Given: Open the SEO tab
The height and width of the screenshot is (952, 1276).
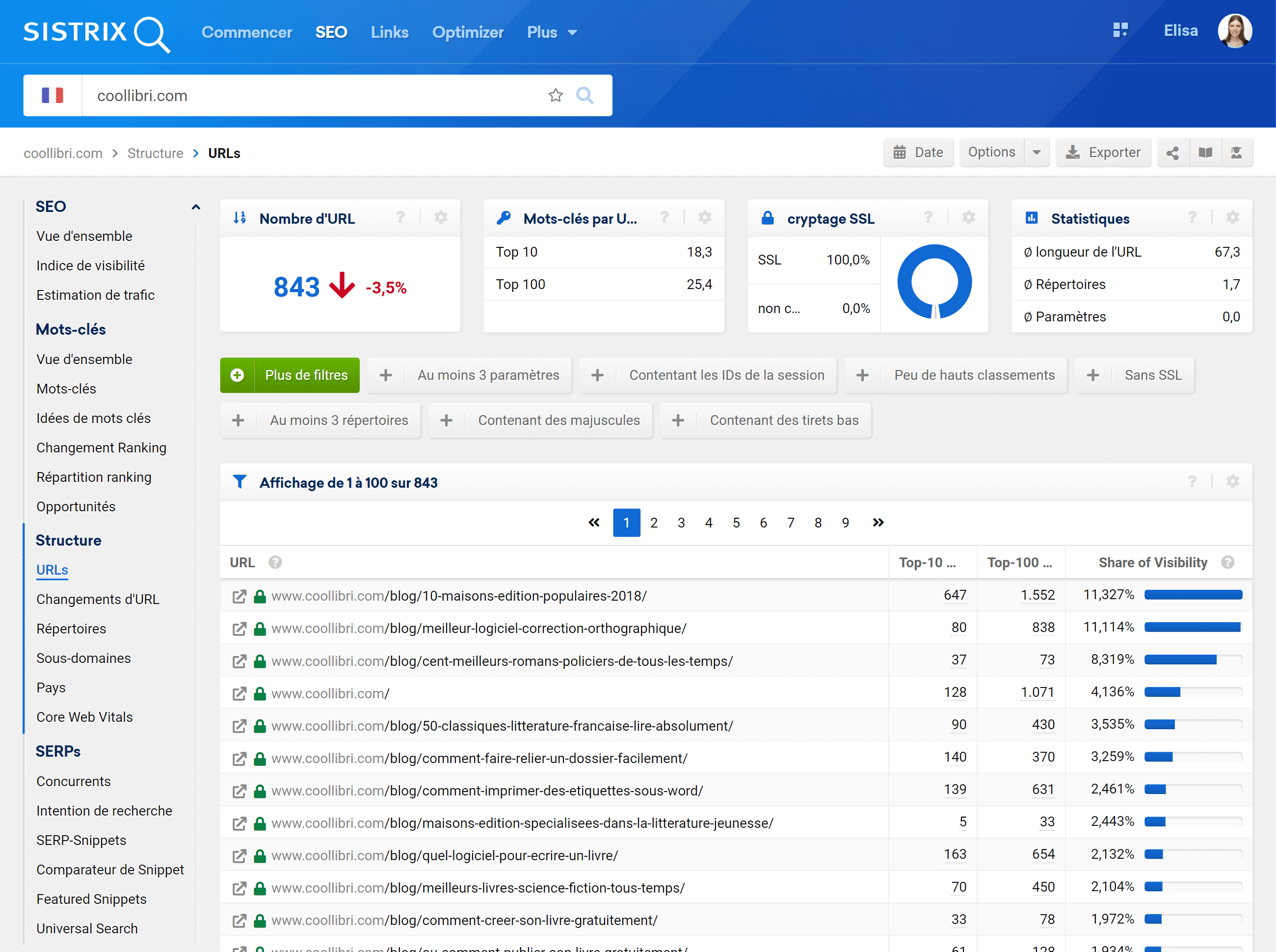Looking at the screenshot, I should [x=331, y=32].
